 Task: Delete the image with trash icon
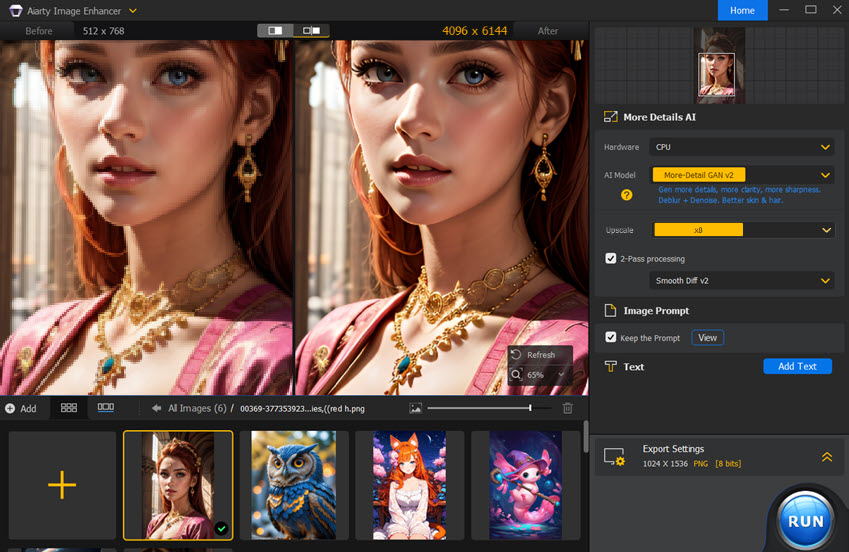coord(567,408)
